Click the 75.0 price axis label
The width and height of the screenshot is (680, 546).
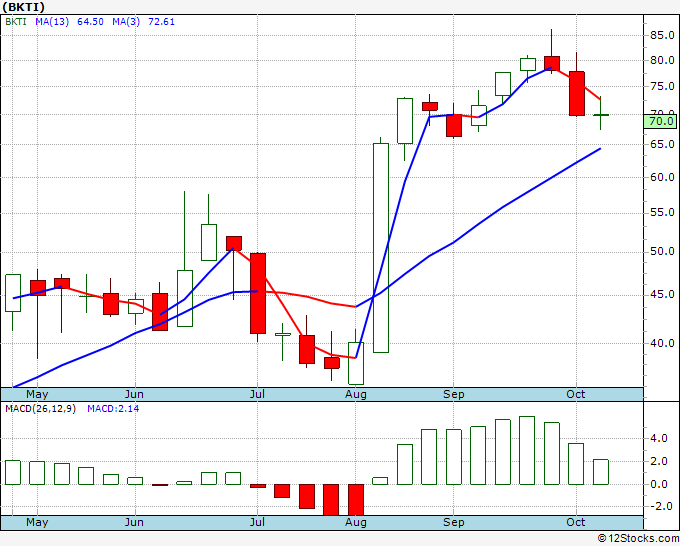point(662,86)
